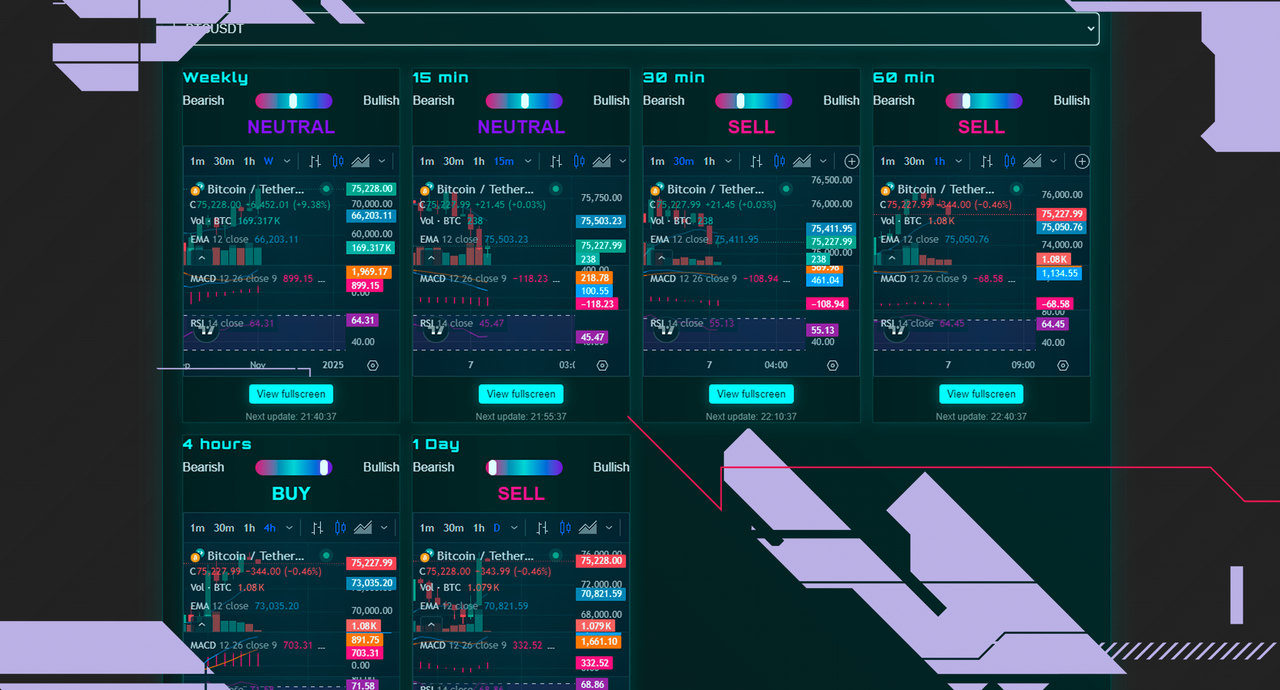Select bars chart style in Weekly widget
Screen dimensions: 1280x690
coord(315,161)
